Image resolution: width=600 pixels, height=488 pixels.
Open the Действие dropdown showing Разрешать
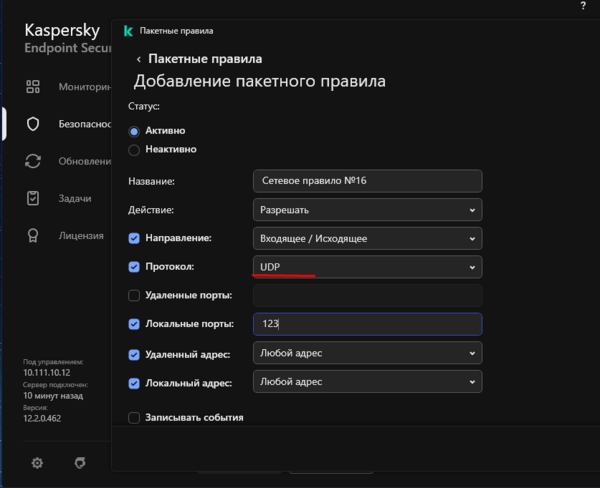point(367,210)
